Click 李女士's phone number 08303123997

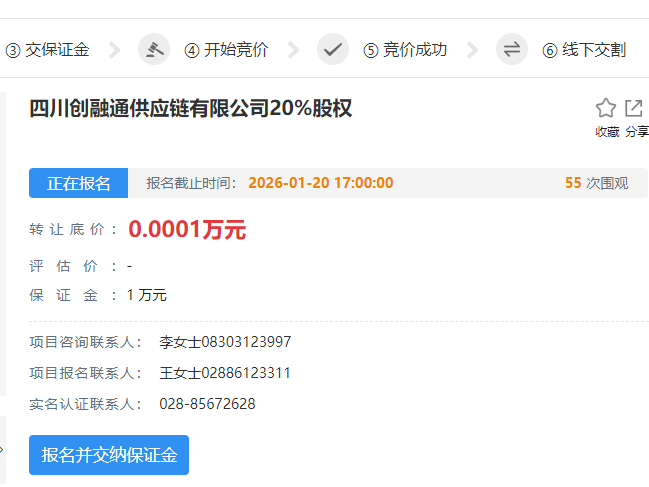(246, 342)
